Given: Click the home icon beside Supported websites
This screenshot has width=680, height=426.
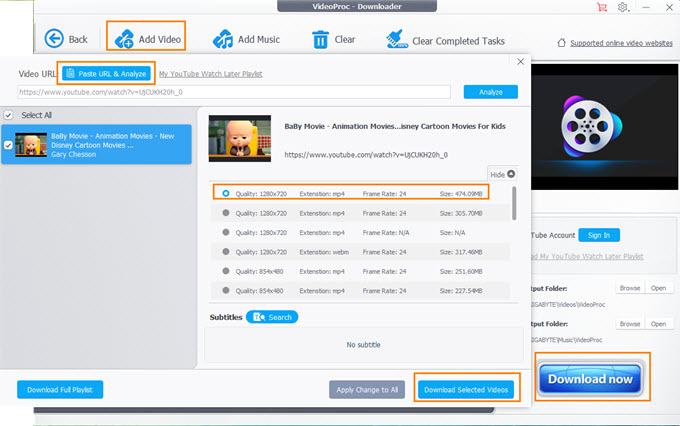Looking at the screenshot, I should point(562,43).
